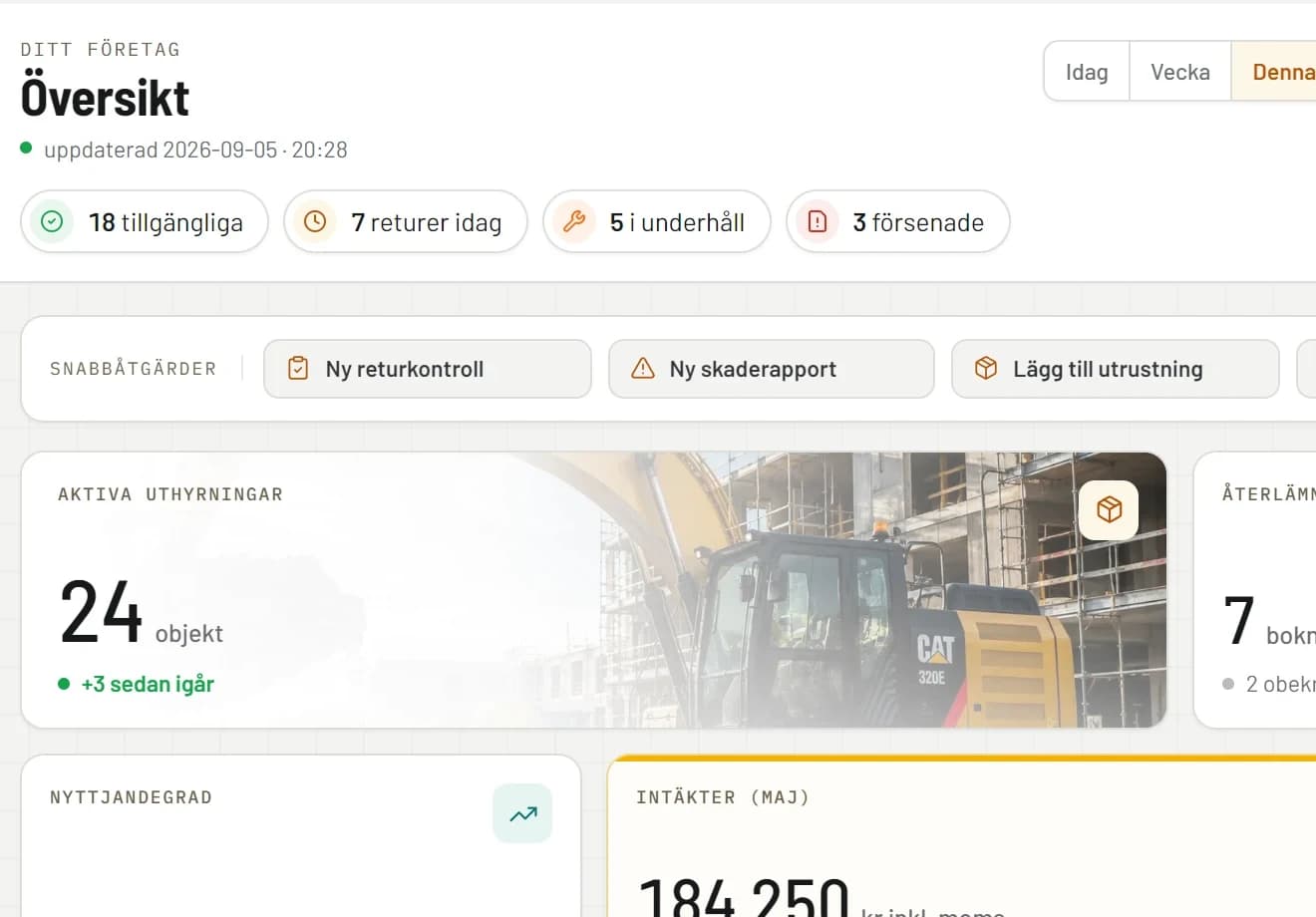Click the uppdaterad 2026-09-05 · 20:28 timestamp
This screenshot has width=1316, height=917.
coord(195,150)
